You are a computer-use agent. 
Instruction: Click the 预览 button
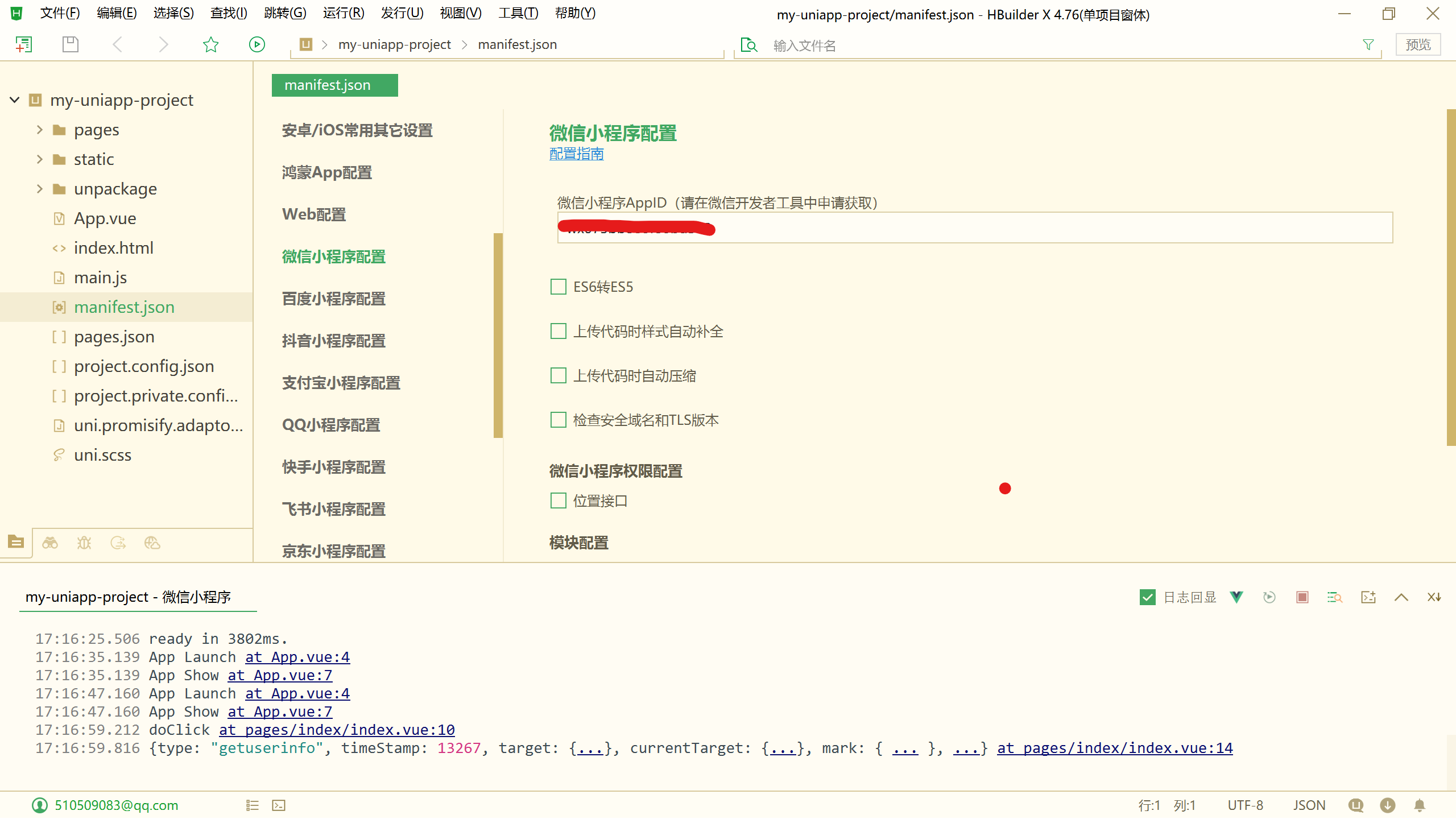coord(1418,44)
